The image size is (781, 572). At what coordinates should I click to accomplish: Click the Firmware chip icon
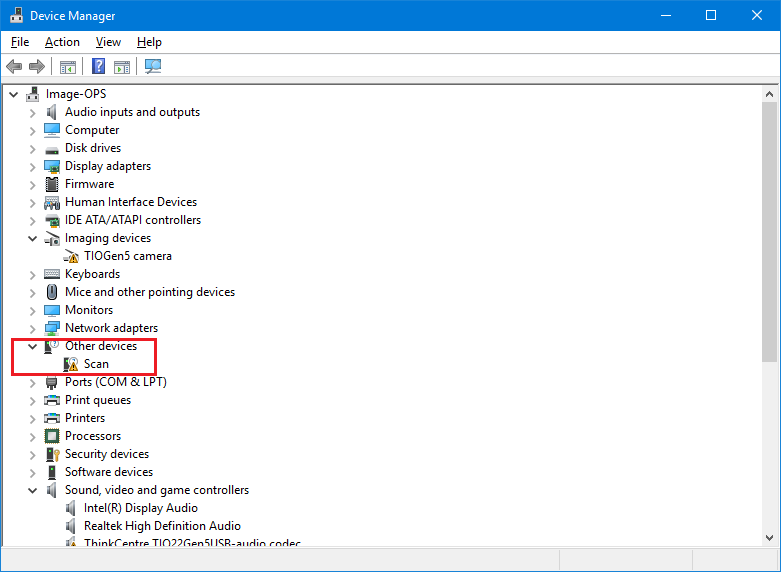pos(52,184)
